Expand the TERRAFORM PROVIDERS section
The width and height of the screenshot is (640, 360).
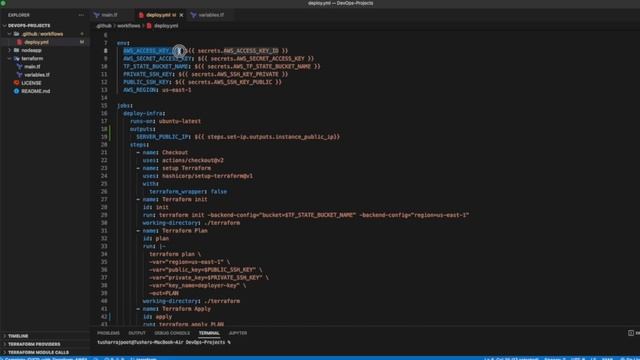coord(34,344)
